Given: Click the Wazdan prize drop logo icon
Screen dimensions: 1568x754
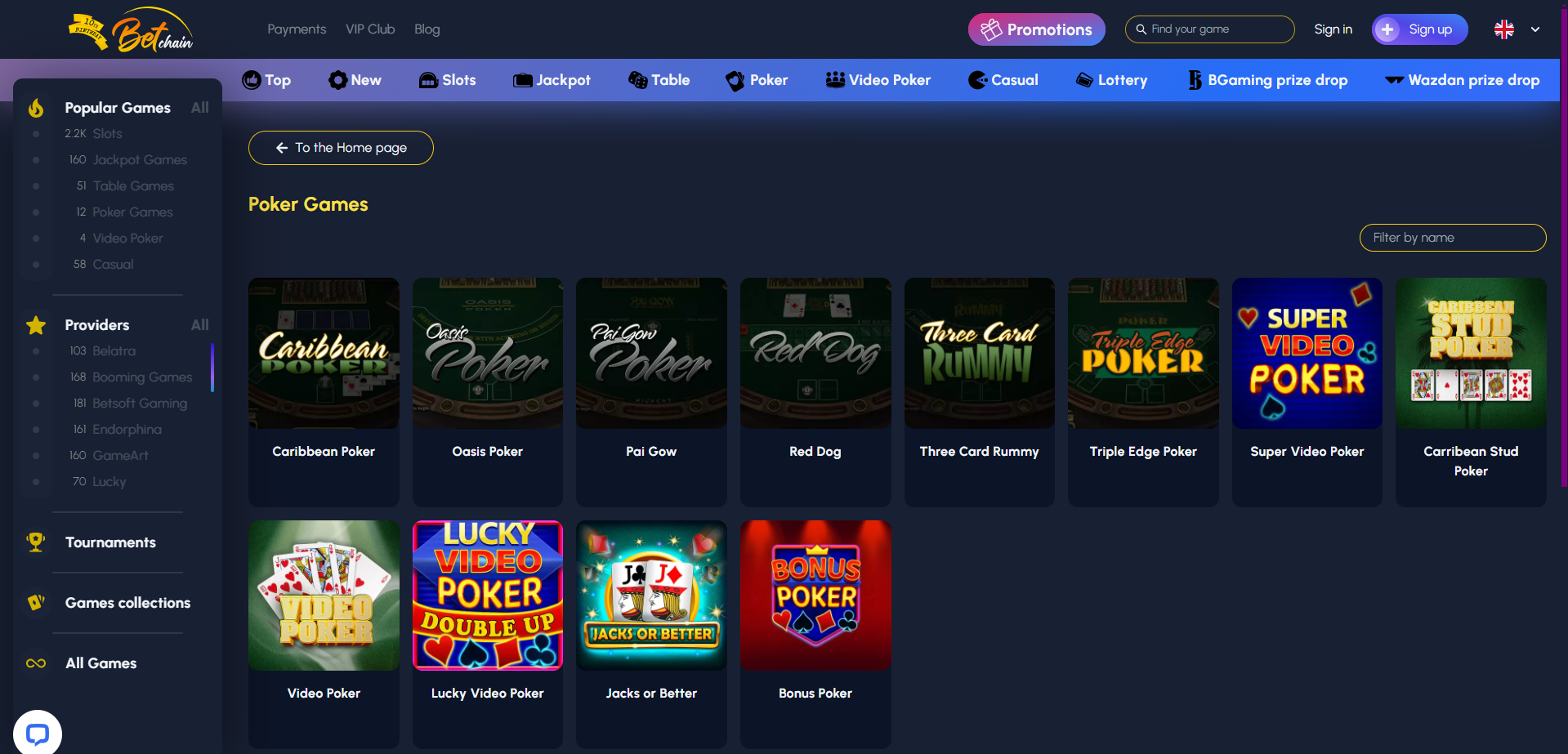Looking at the screenshot, I should tap(1394, 80).
